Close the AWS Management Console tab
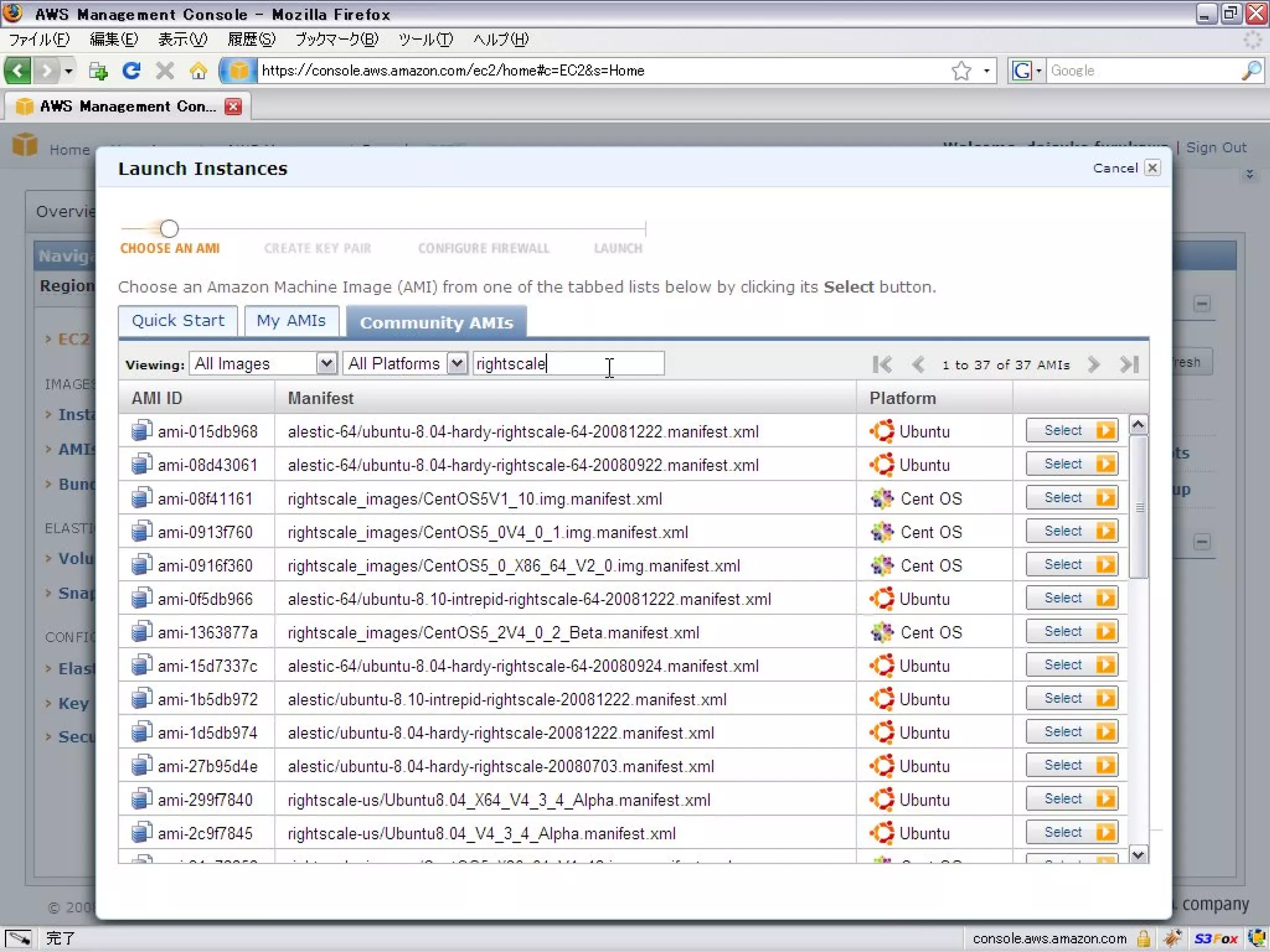The image size is (1270, 952). coord(233,107)
